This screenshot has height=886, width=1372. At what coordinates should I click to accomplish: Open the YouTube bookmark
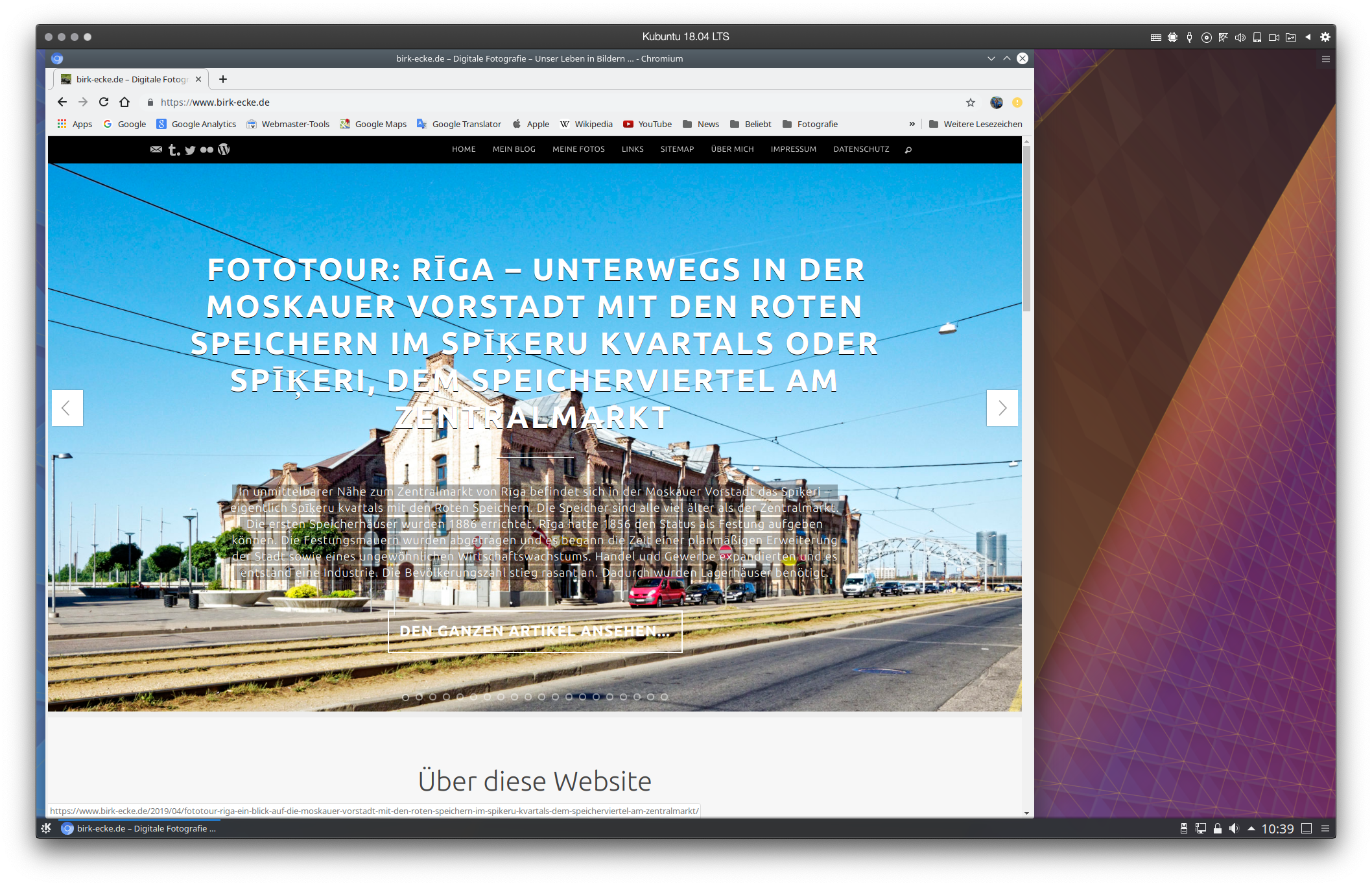[647, 124]
